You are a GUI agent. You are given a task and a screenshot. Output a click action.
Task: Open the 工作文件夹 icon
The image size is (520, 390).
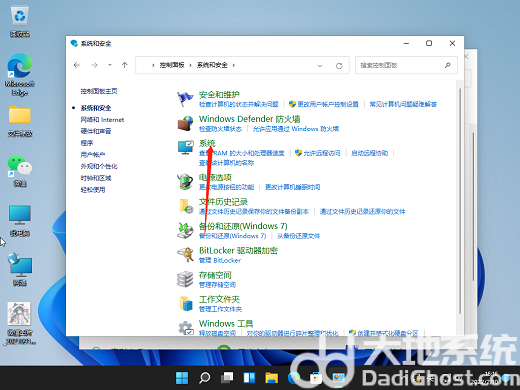tap(186, 304)
